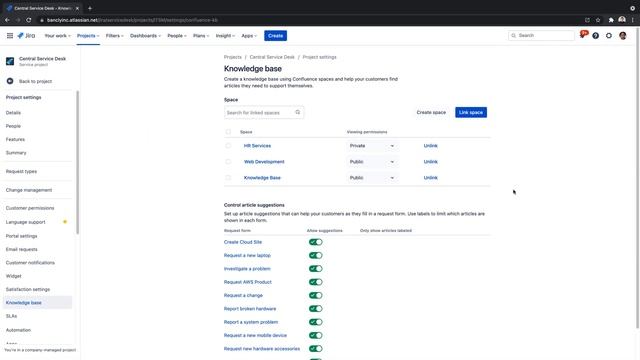The image size is (640, 360).
Task: Open Features in project settings sidebar
Action: click(15, 140)
